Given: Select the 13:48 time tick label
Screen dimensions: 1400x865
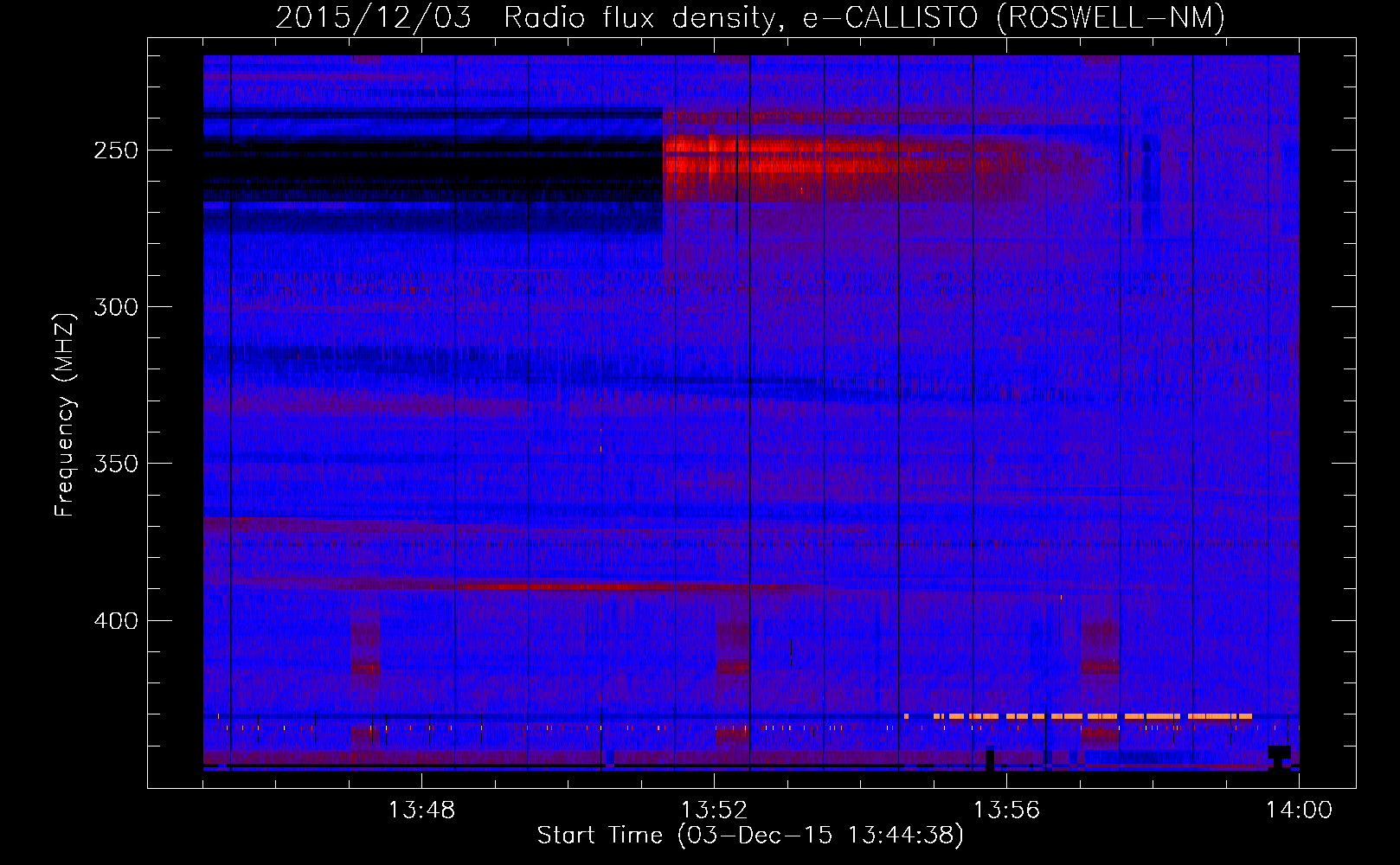Looking at the screenshot, I should tap(421, 811).
